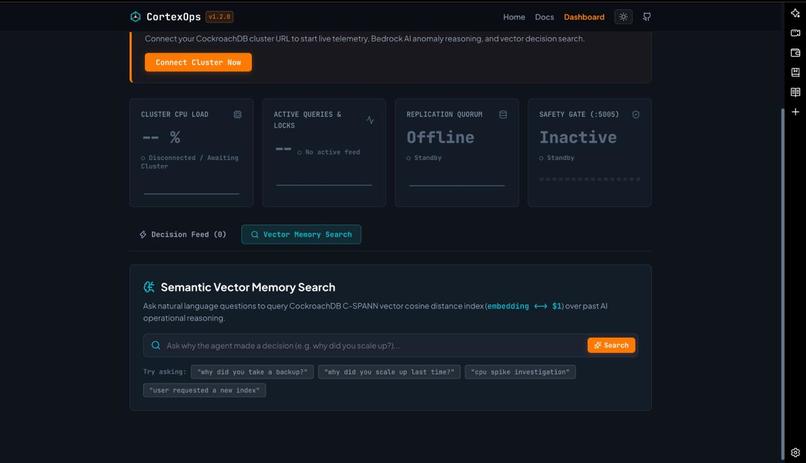Image resolution: width=806 pixels, height=463 pixels.
Task: Open the Docs nav link
Action: pyautogui.click(x=544, y=17)
